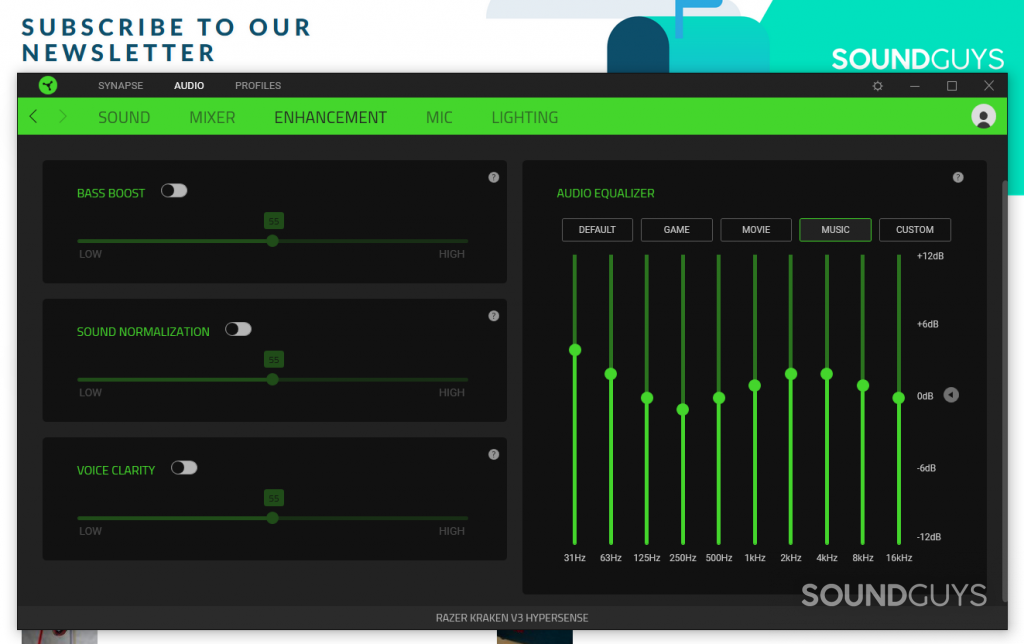
Task: Click the Voice Clarity label
Action: point(116,470)
